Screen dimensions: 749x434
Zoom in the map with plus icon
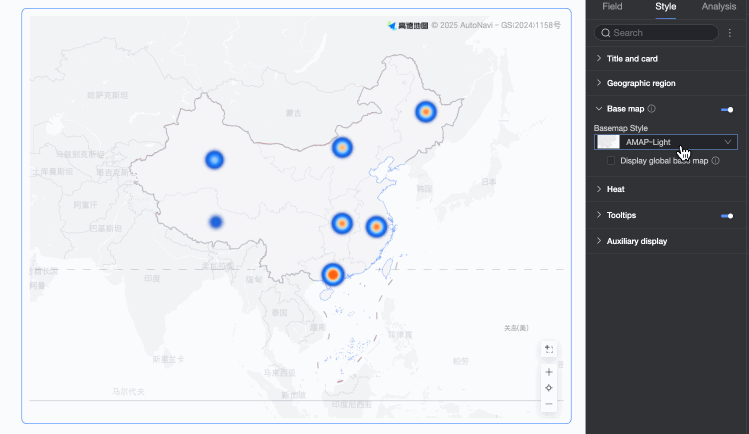point(549,372)
